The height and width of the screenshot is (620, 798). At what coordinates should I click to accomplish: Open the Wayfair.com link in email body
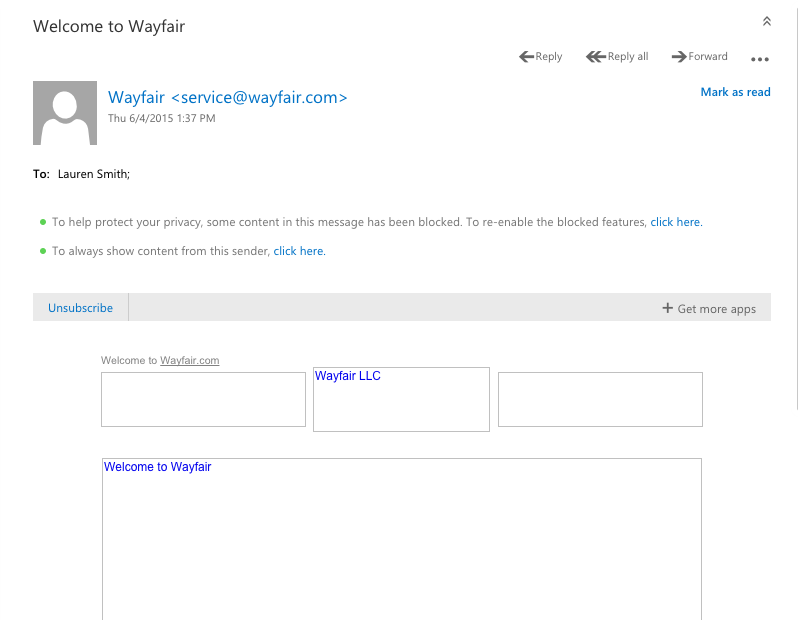click(190, 360)
